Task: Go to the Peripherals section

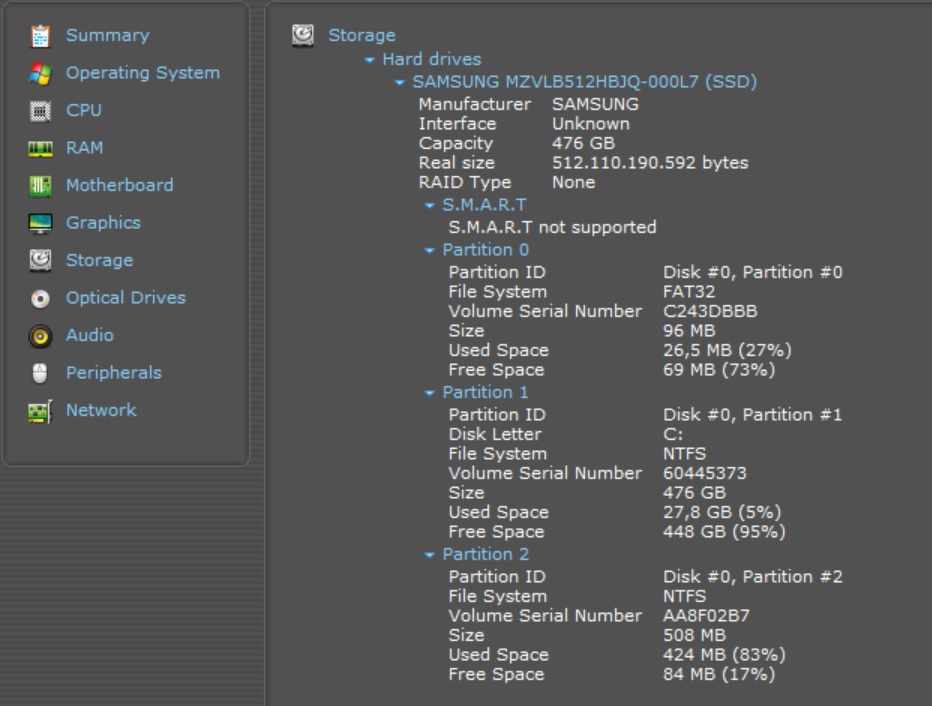Action: tap(113, 373)
